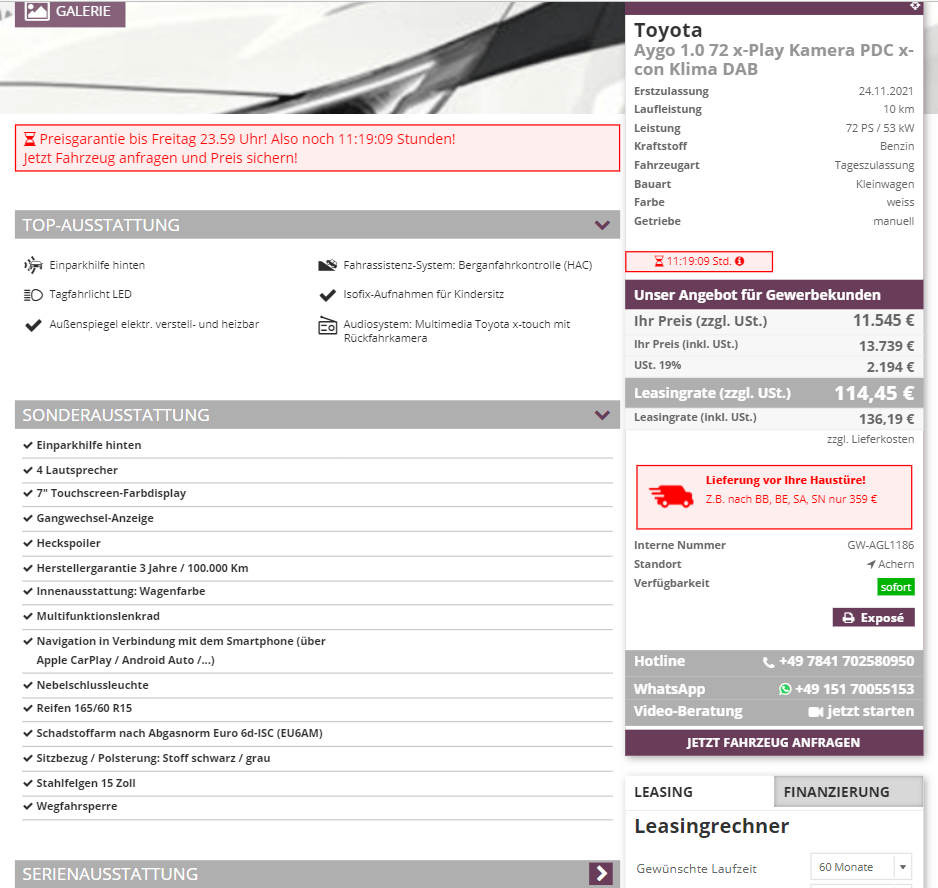Click the Sitzbezug / Polsterung: Stoff schwarz / grau entry
The image size is (938, 888).
click(153, 758)
